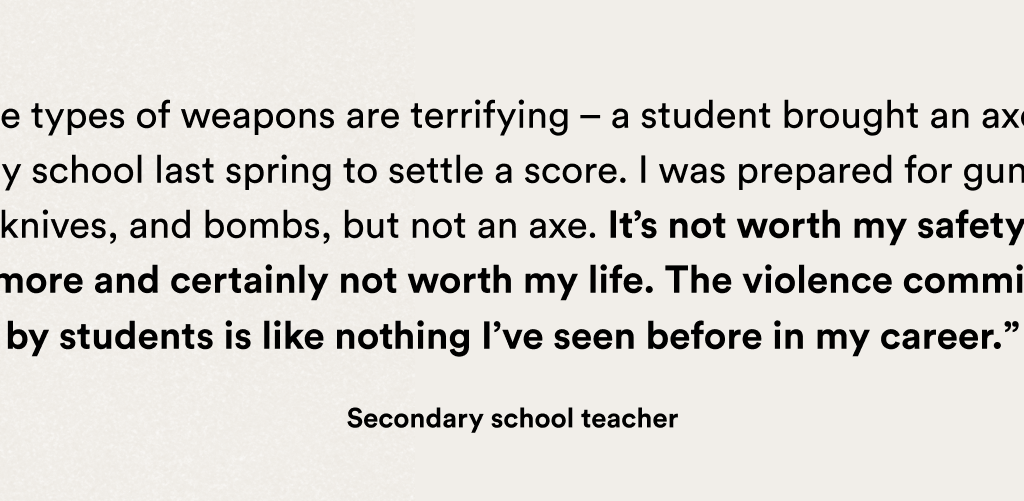Click the word "prepared" in the second line
1024x501 pixels.
[815, 173]
